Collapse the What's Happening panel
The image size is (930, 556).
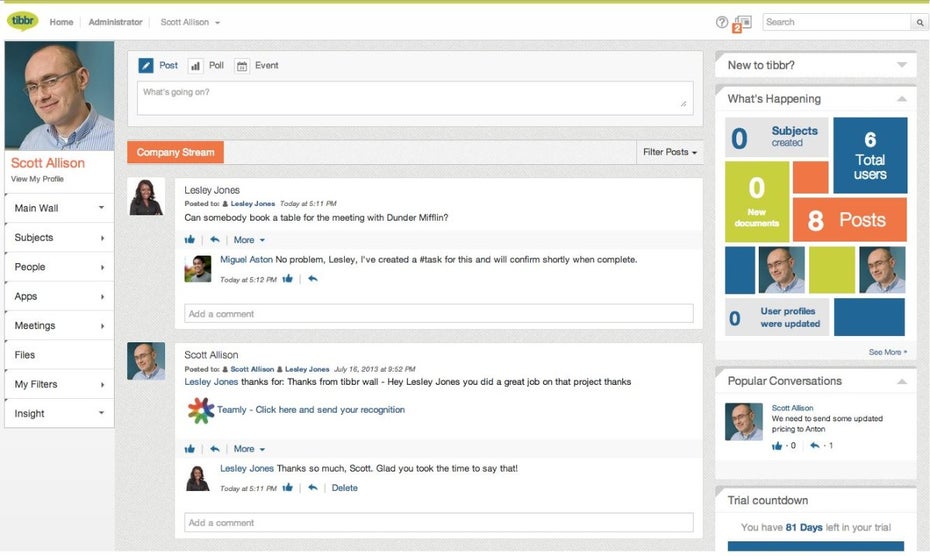pyautogui.click(x=902, y=99)
